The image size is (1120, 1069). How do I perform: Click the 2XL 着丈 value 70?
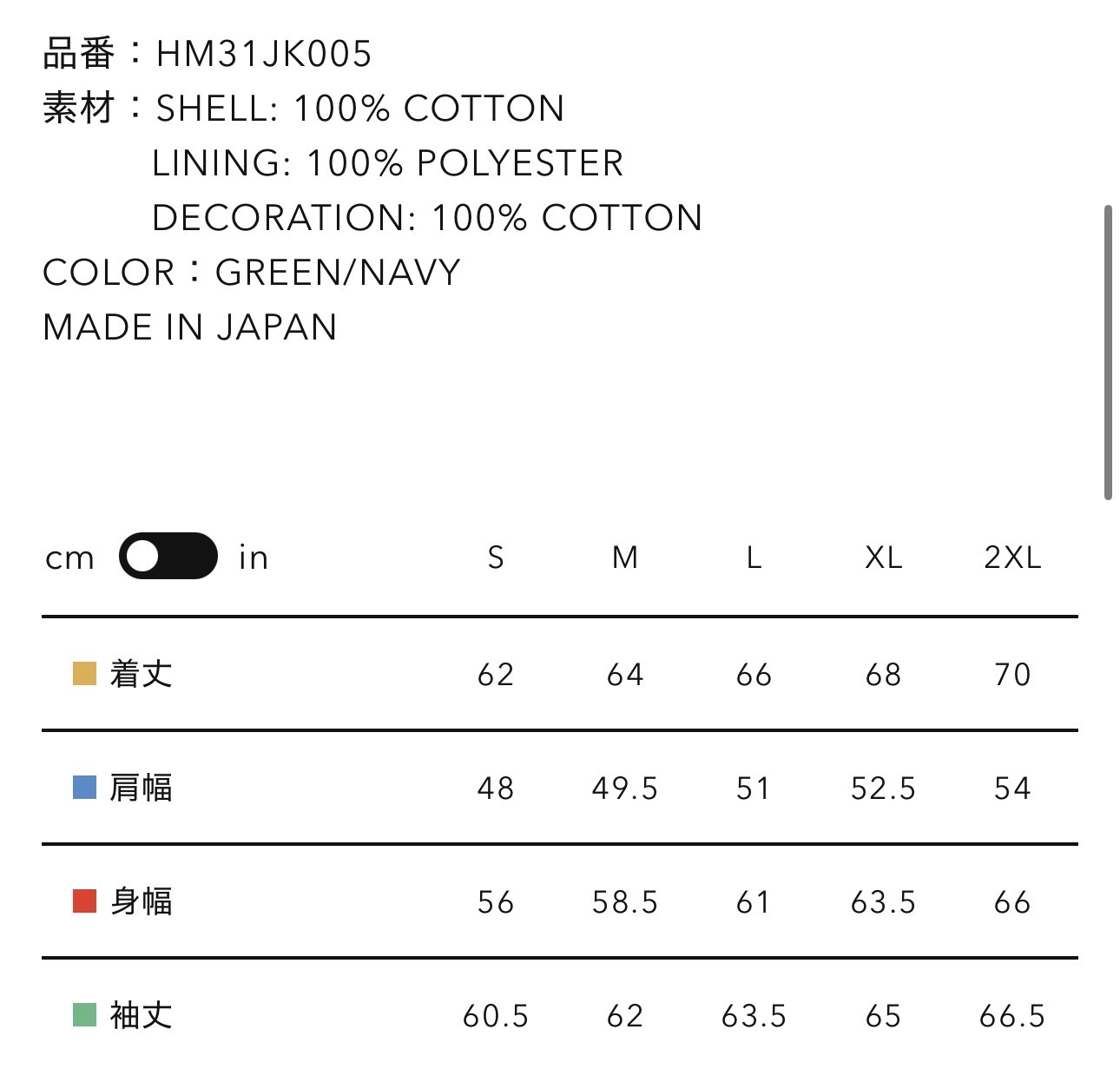pyautogui.click(x=1012, y=675)
